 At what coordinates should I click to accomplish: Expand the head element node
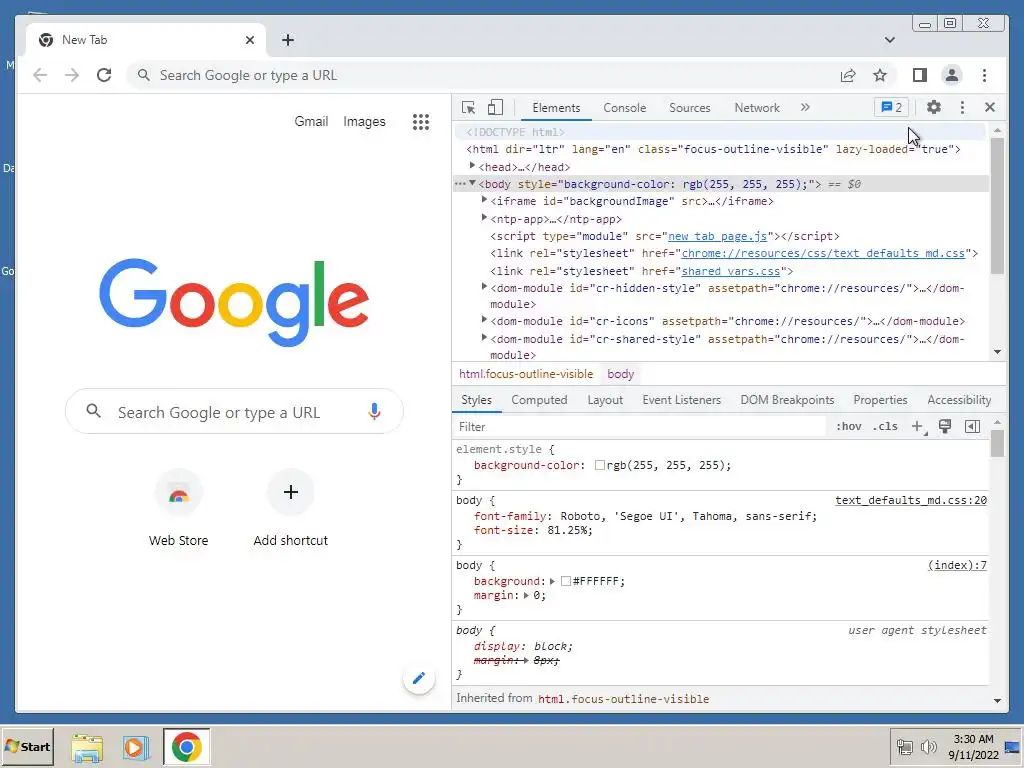[472, 166]
